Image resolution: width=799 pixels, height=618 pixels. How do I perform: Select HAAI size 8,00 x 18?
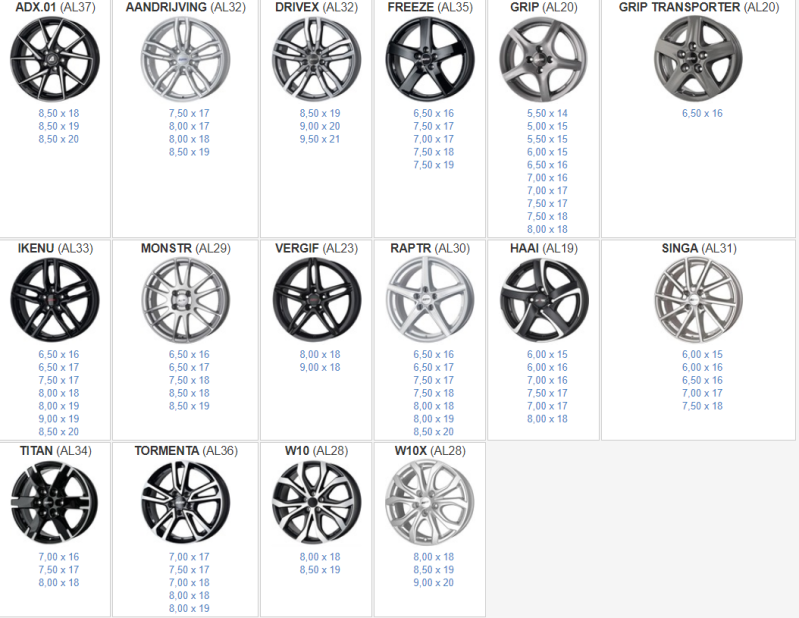click(x=547, y=419)
